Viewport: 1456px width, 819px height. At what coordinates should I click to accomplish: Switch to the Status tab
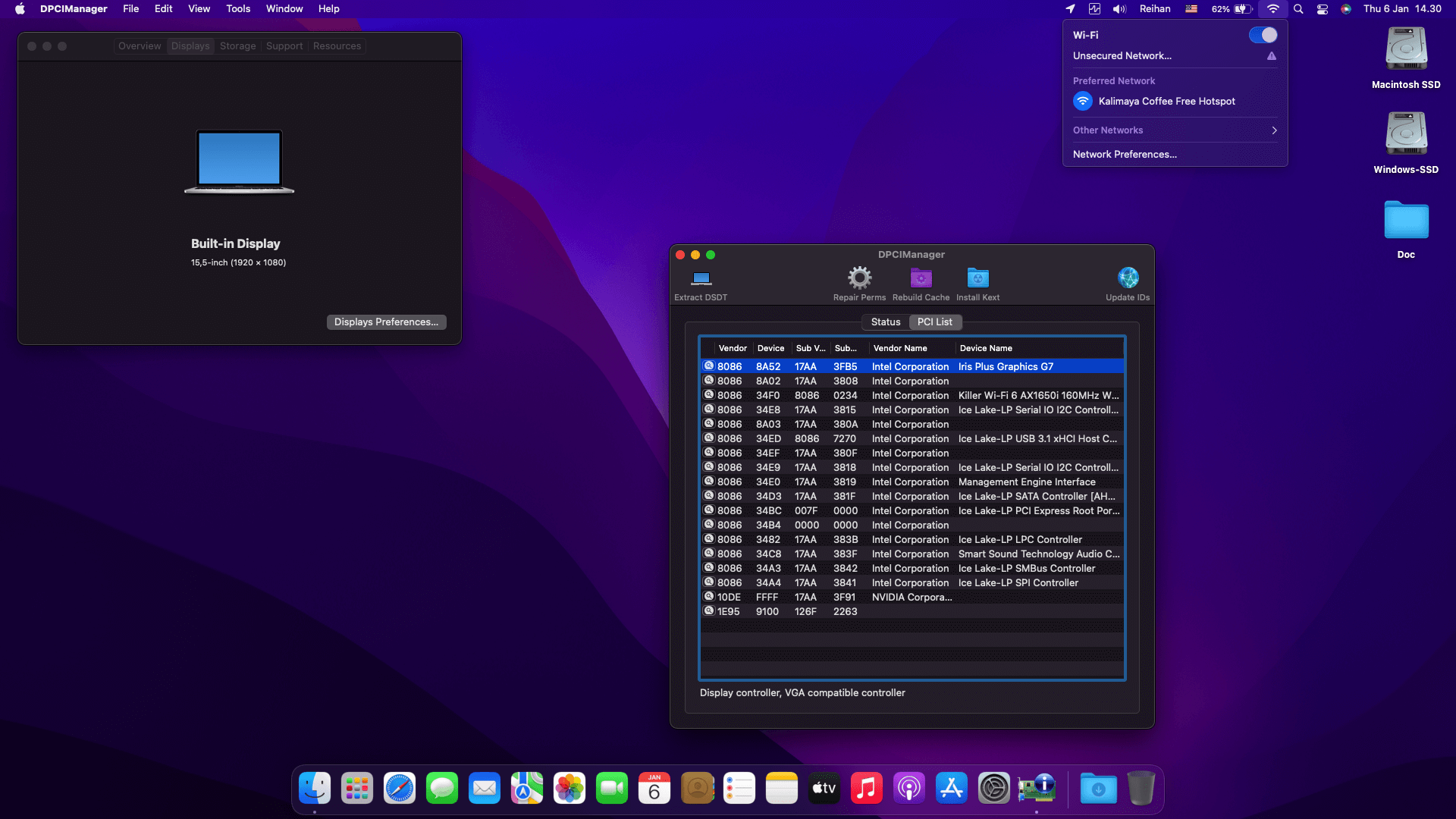coord(886,322)
